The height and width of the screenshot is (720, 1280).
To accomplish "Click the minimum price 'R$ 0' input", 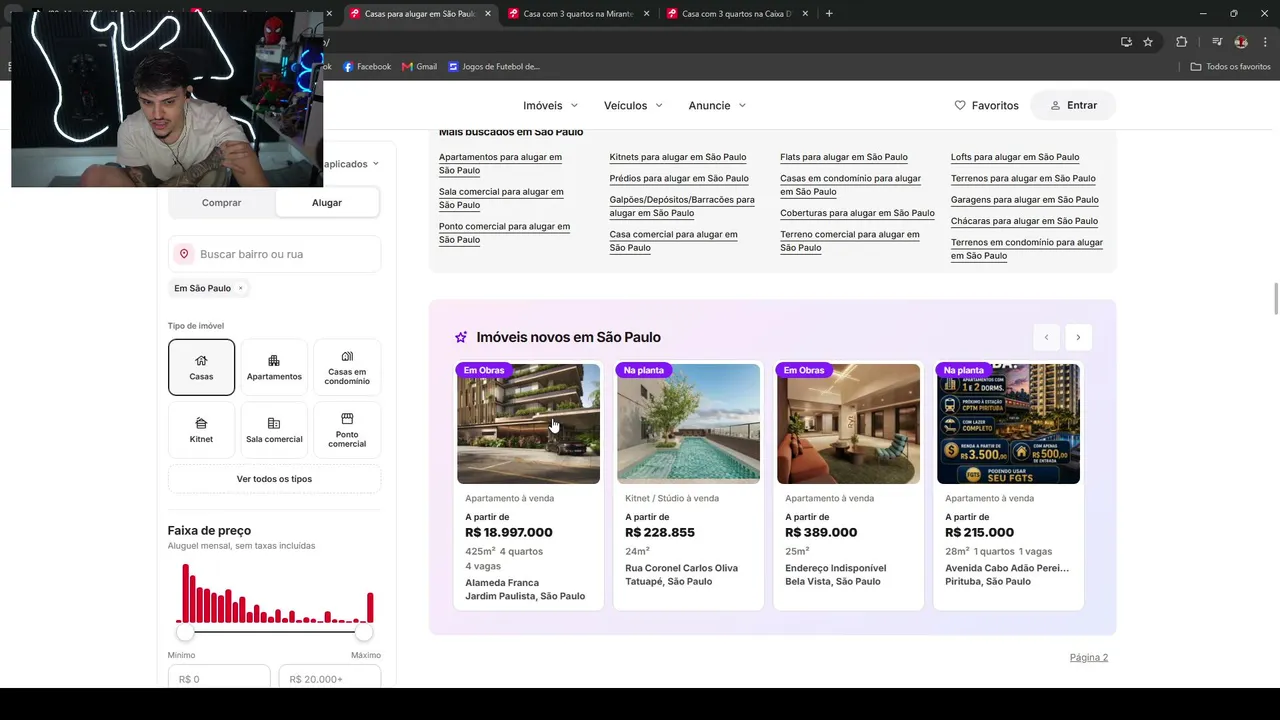I will [218, 678].
